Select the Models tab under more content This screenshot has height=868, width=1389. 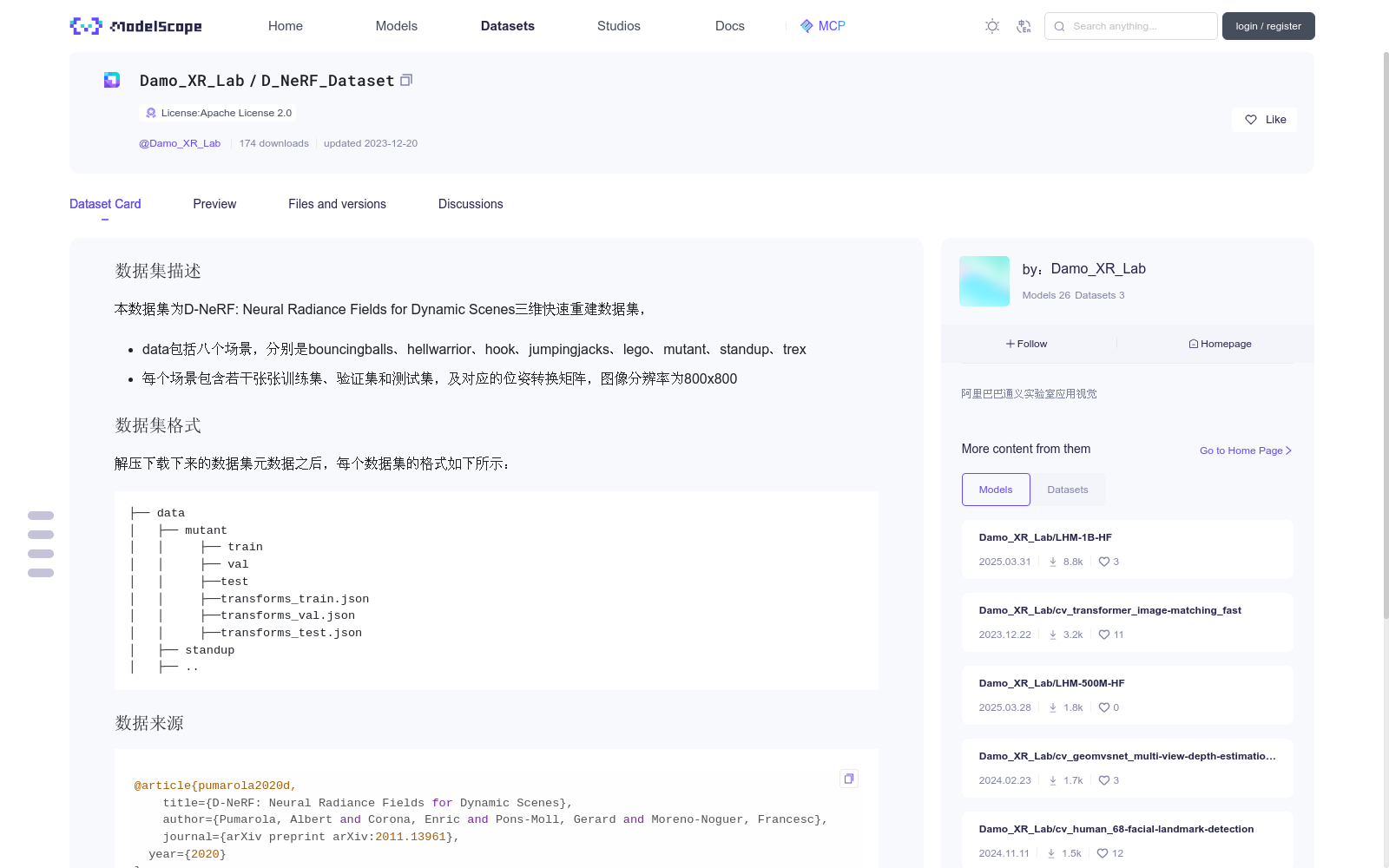click(x=996, y=490)
